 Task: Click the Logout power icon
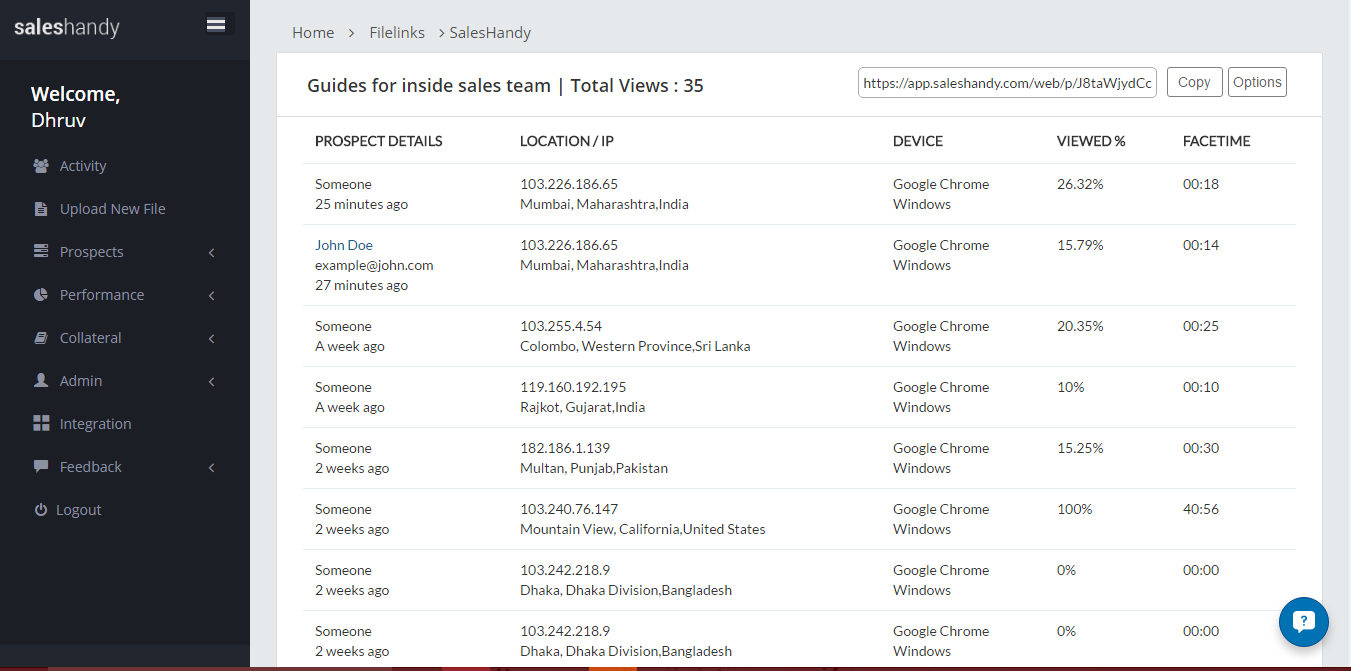coord(41,510)
